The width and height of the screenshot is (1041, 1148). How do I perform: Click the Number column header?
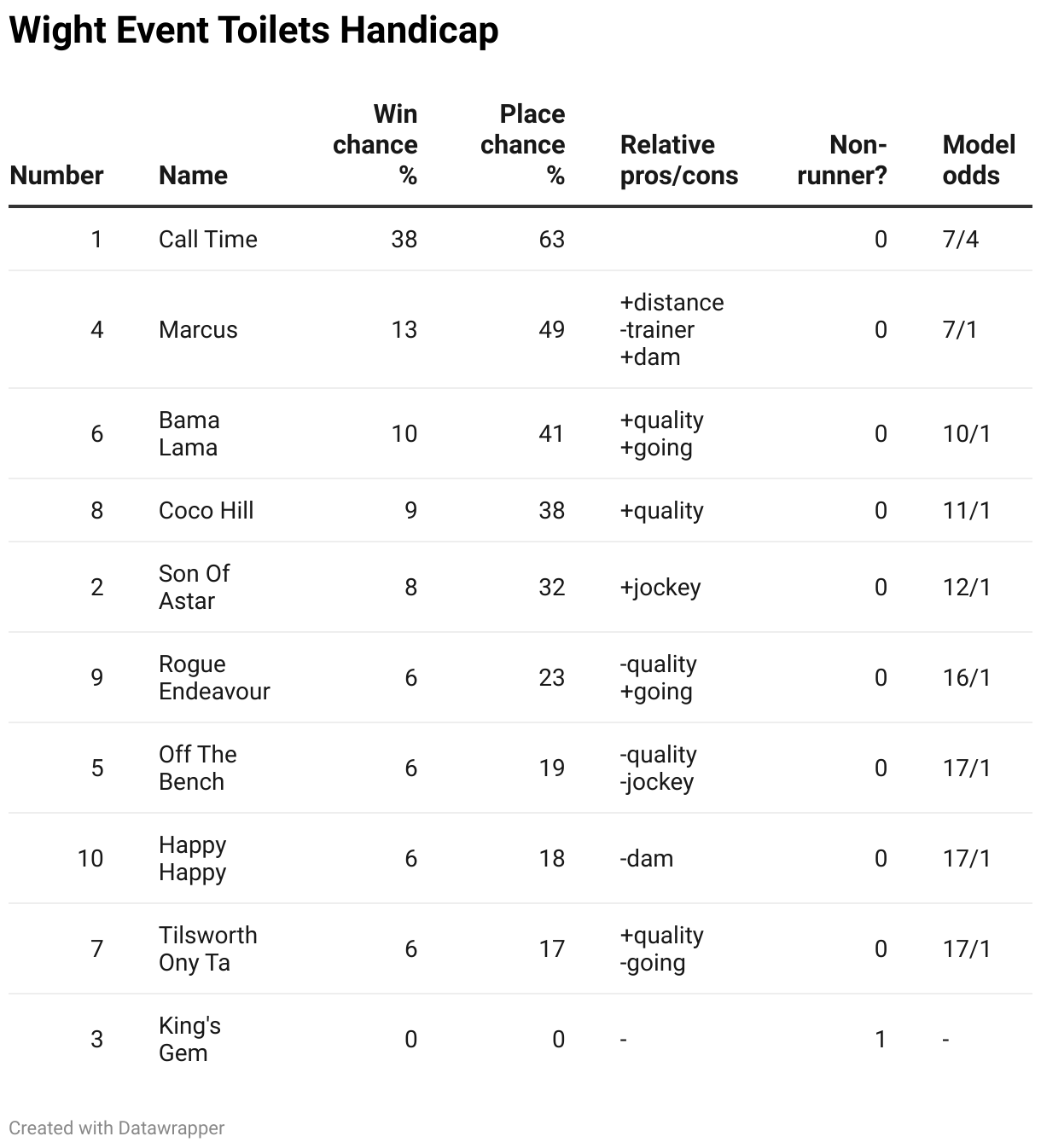pyautogui.click(x=56, y=176)
